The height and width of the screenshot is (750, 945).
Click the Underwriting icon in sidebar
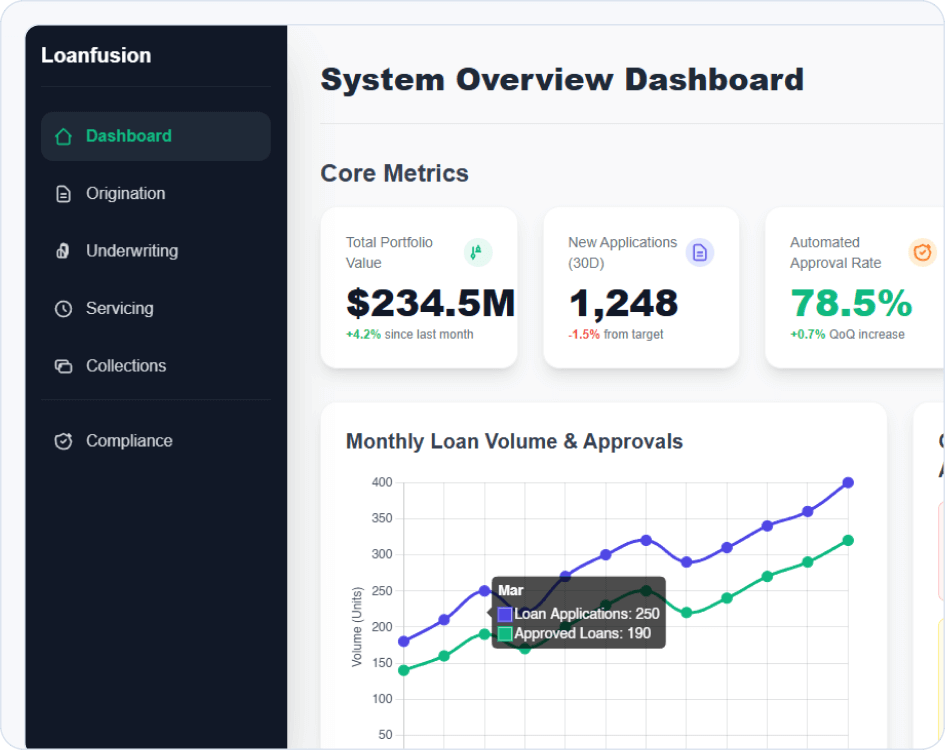click(62, 250)
